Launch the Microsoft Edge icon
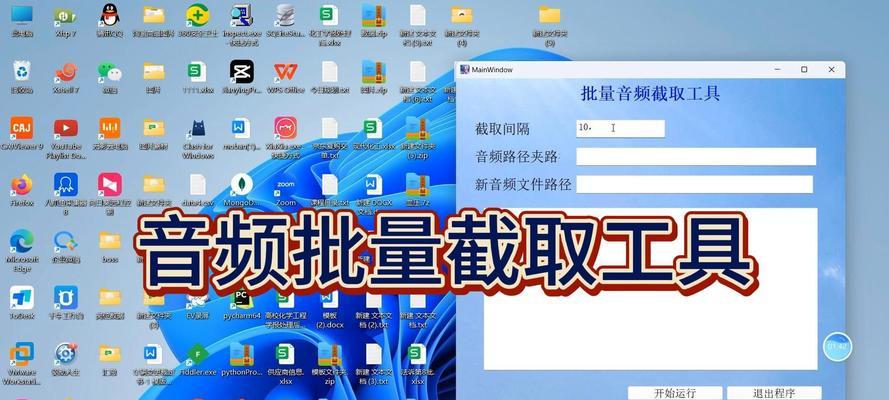Image resolution: width=889 pixels, height=400 pixels. pyautogui.click(x=22, y=241)
